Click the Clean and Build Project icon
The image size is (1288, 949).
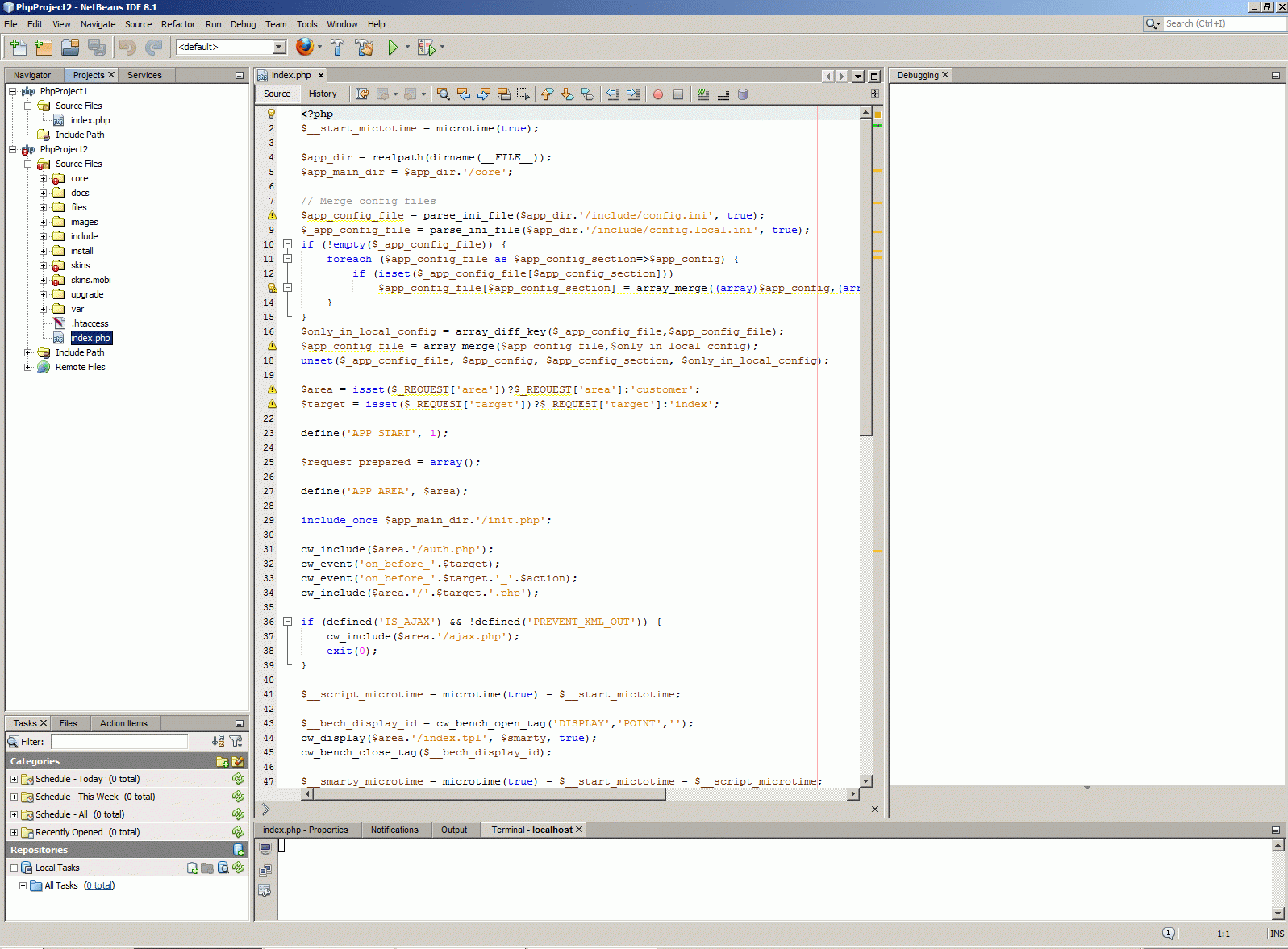(365, 48)
